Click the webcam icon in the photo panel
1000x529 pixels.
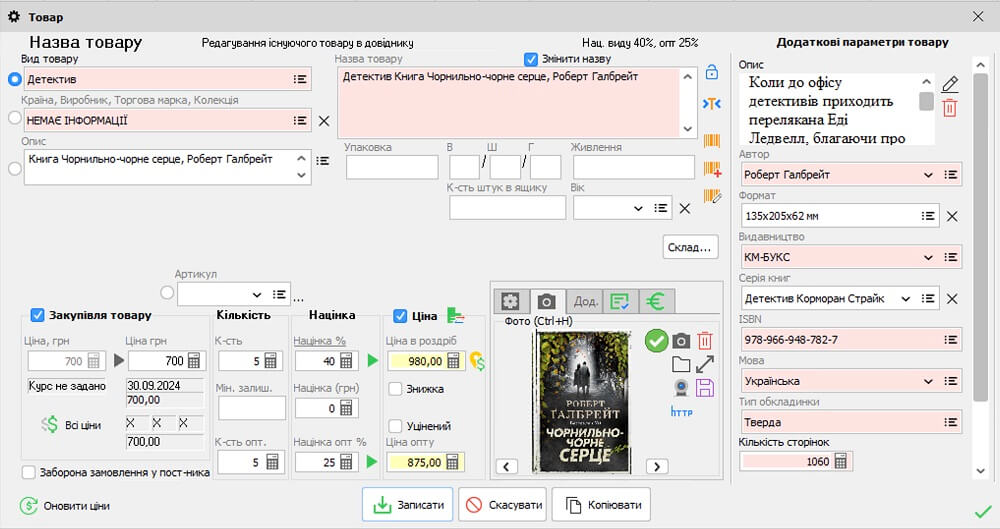(681, 388)
